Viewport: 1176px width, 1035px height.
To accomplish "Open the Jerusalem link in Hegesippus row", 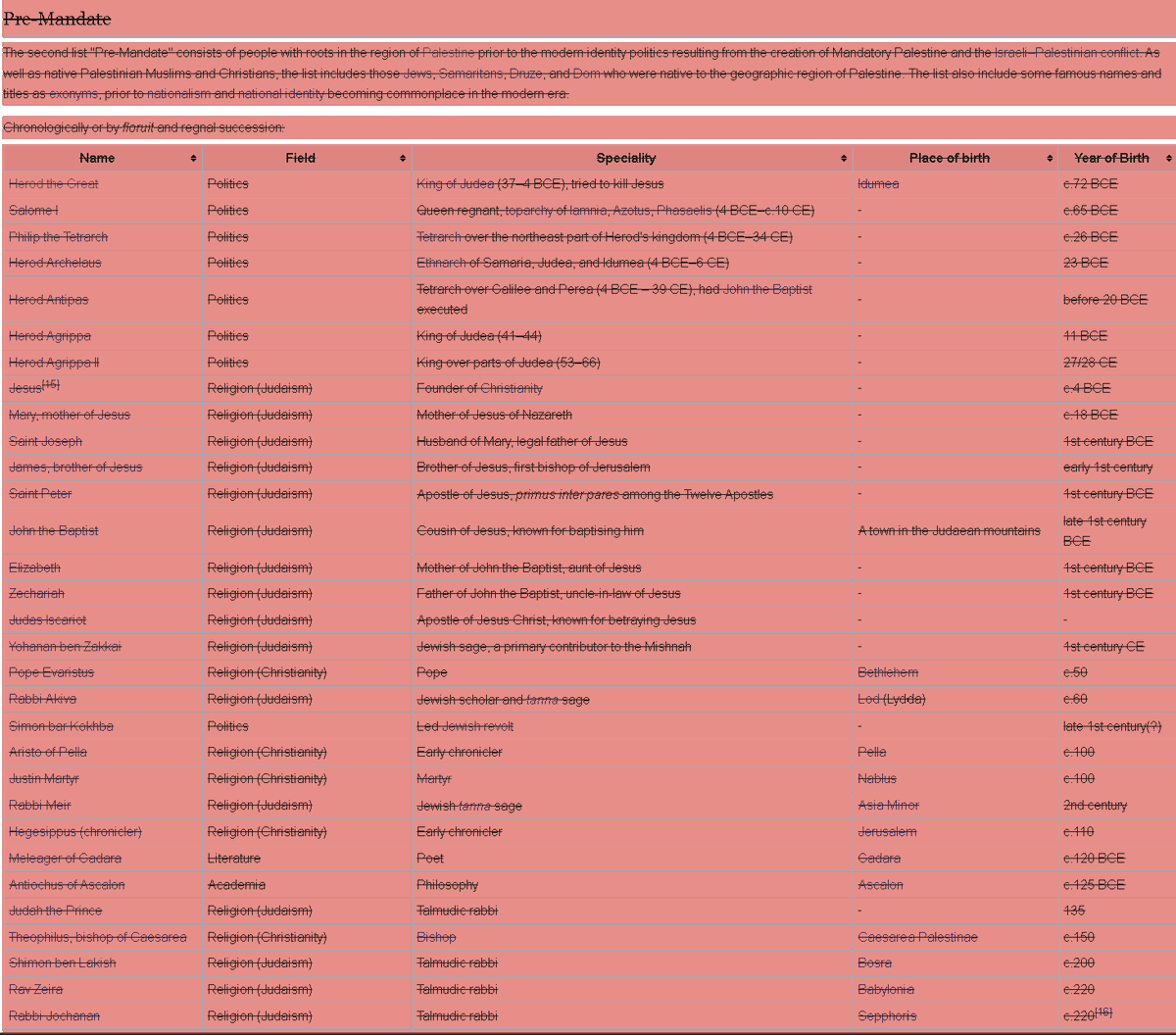I will point(888,832).
